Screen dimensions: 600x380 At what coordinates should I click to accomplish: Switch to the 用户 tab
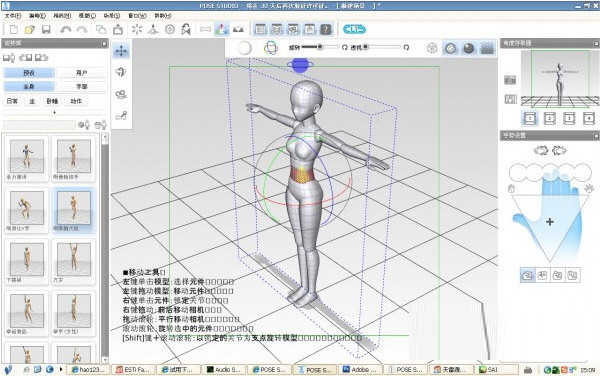(82, 73)
